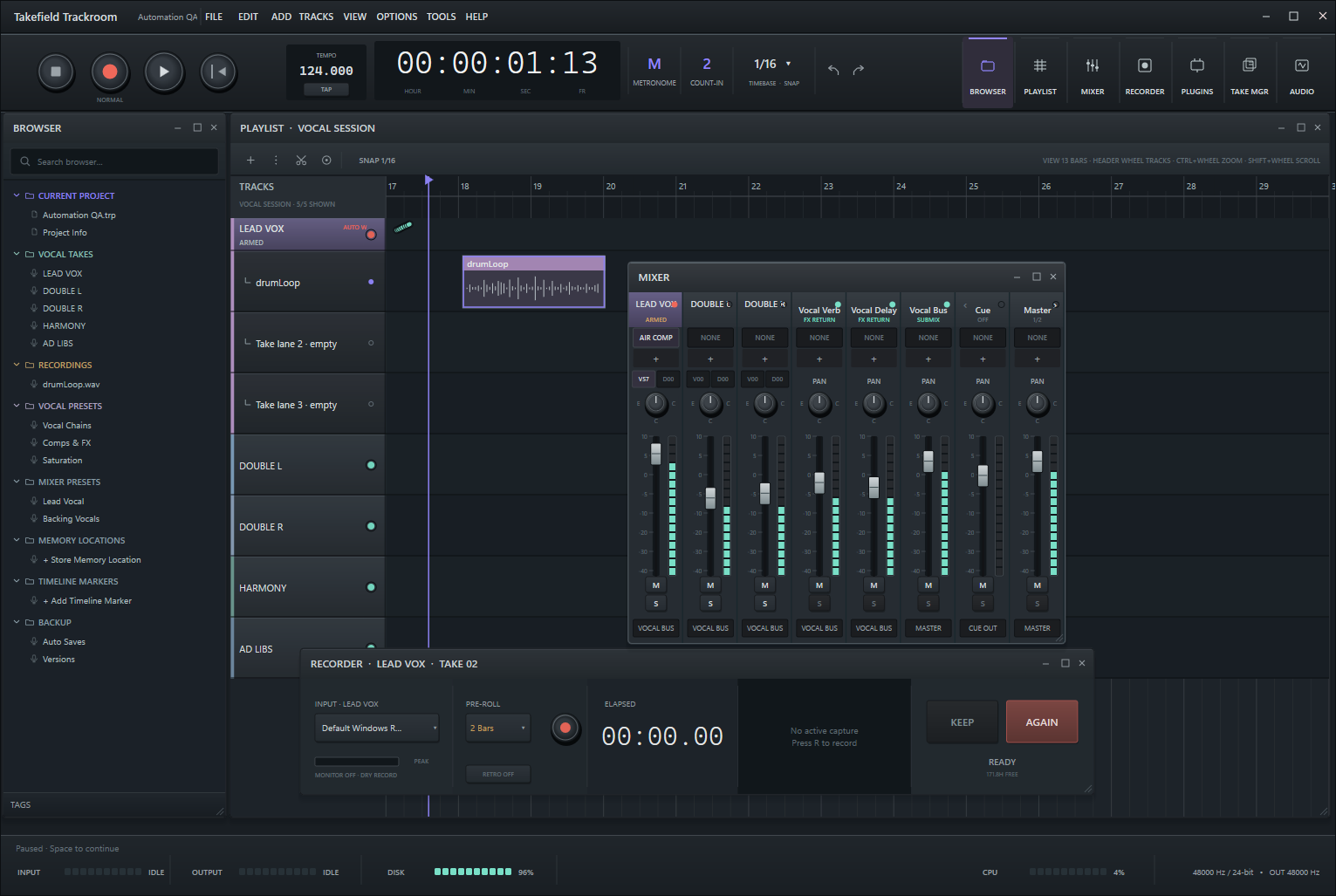The image size is (1336, 896).
Task: Open the Options menu
Action: (x=397, y=17)
